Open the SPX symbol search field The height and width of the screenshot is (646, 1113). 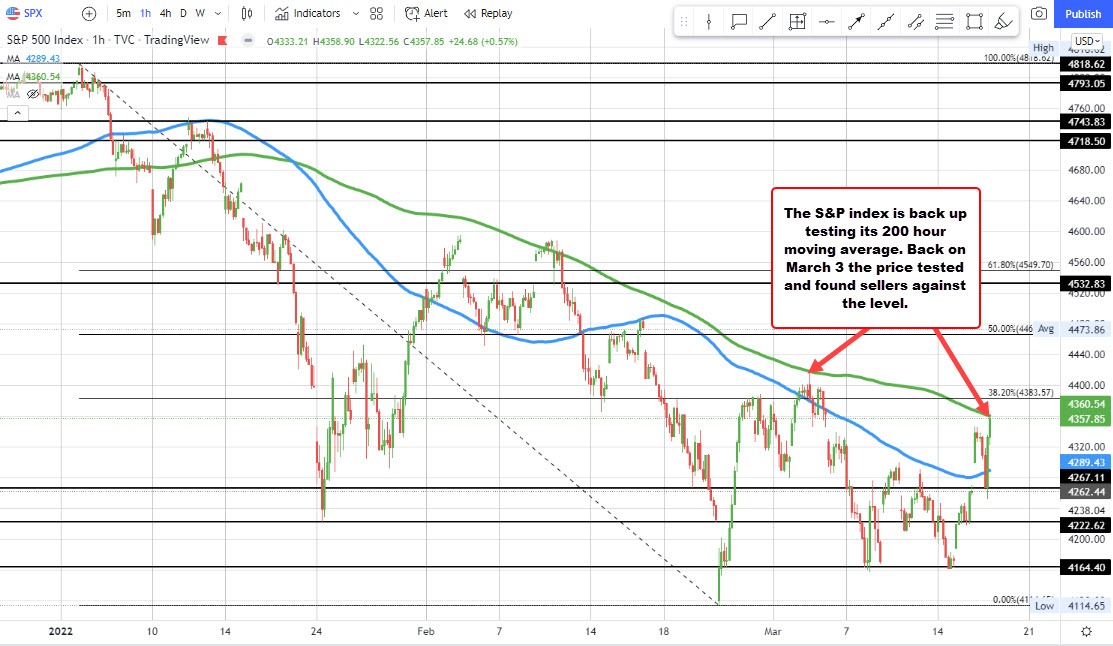[x=32, y=13]
